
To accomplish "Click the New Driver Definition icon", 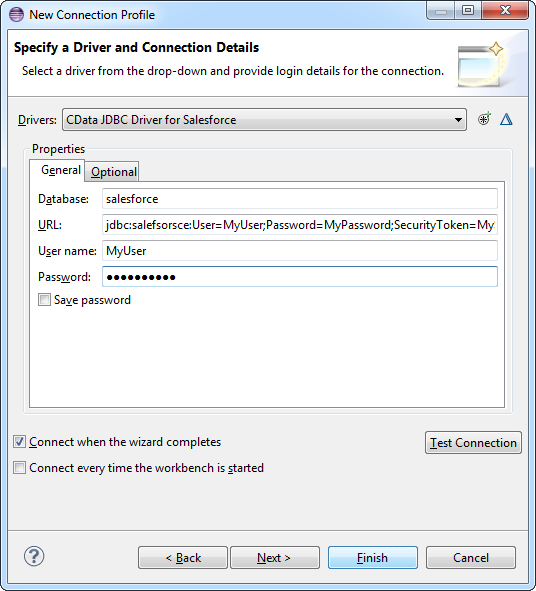I will pyautogui.click(x=484, y=119).
